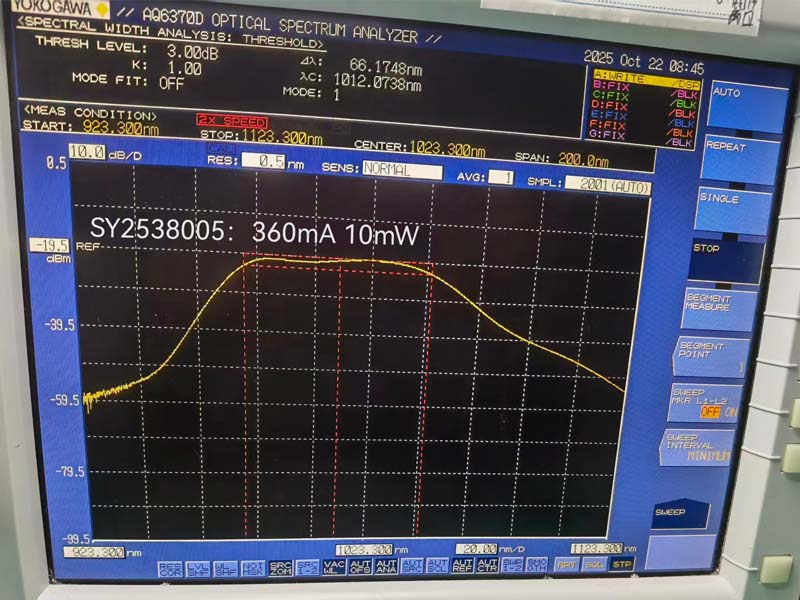The image size is (800, 600).
Task: Click the STP sweep status indicator
Action: coord(621,565)
